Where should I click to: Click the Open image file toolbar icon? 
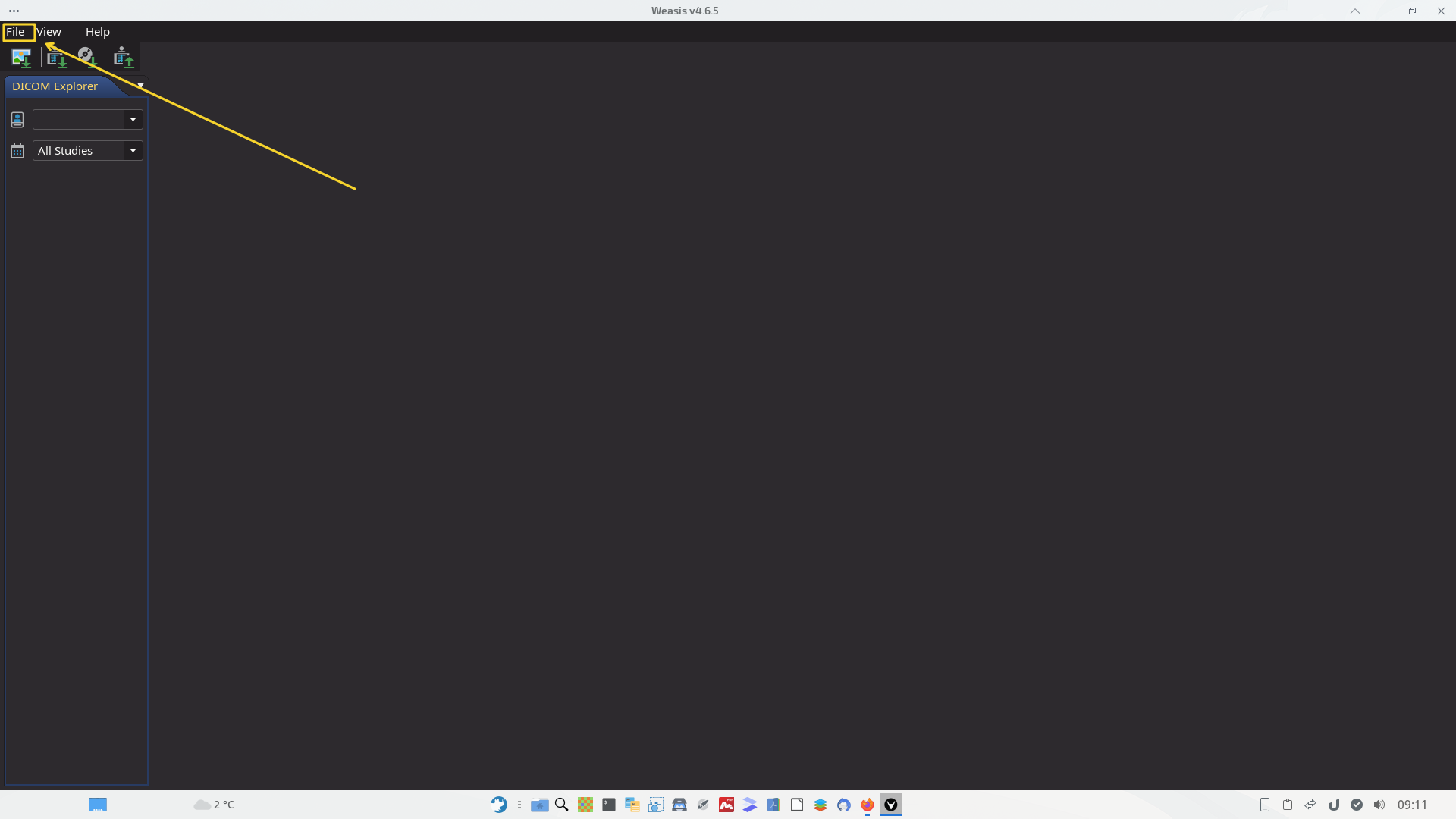[x=21, y=58]
